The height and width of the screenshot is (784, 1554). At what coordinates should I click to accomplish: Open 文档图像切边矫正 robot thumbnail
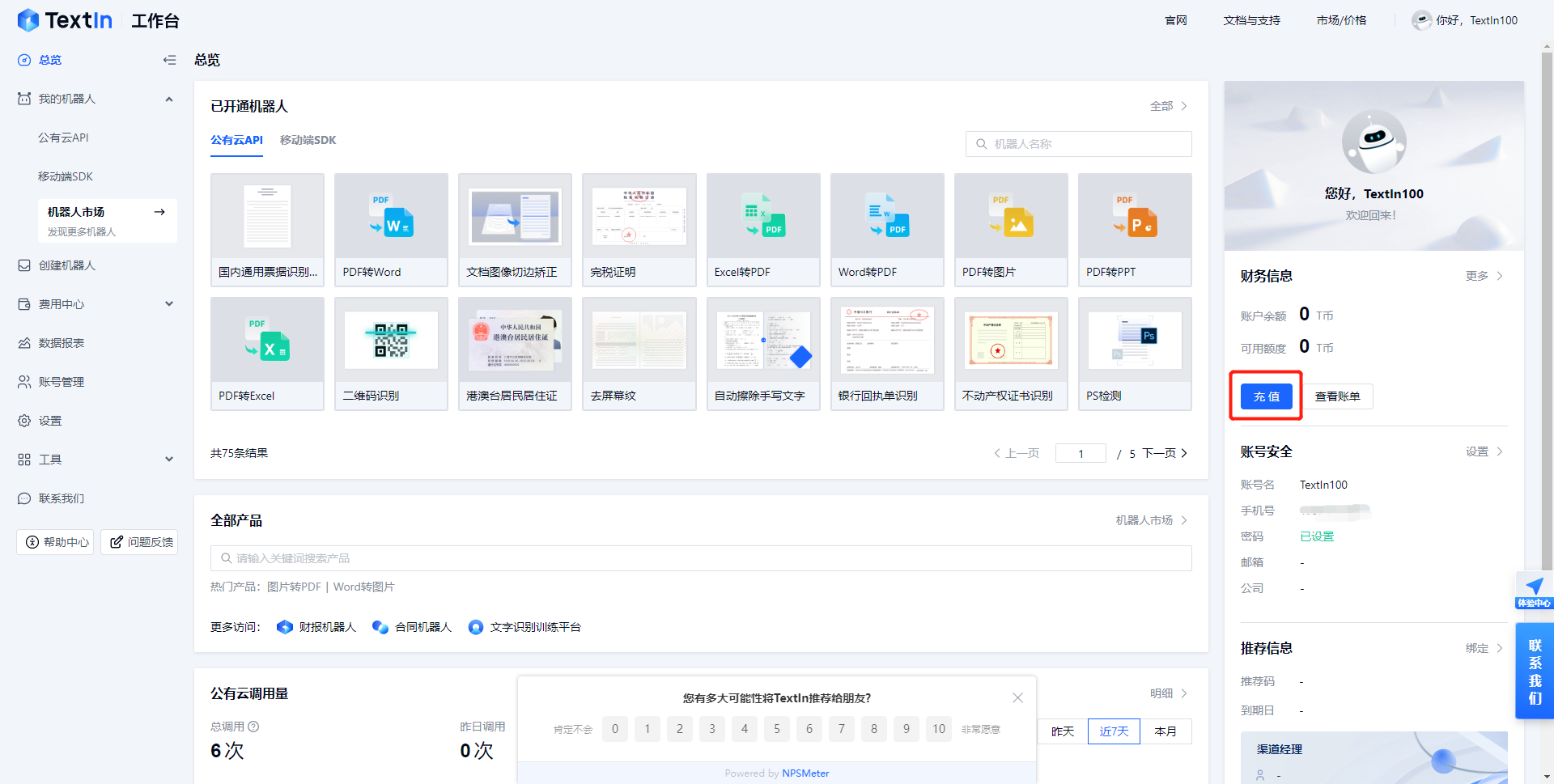(x=515, y=216)
